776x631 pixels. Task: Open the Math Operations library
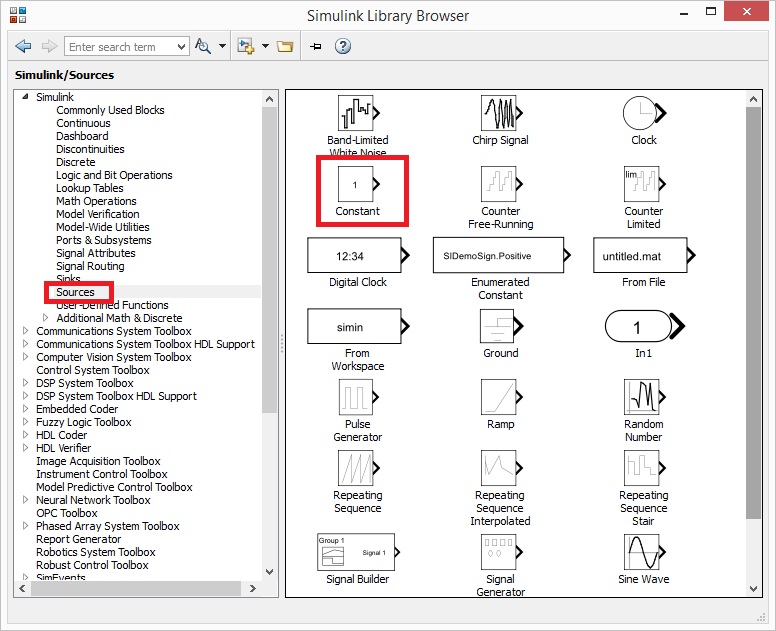click(96, 201)
